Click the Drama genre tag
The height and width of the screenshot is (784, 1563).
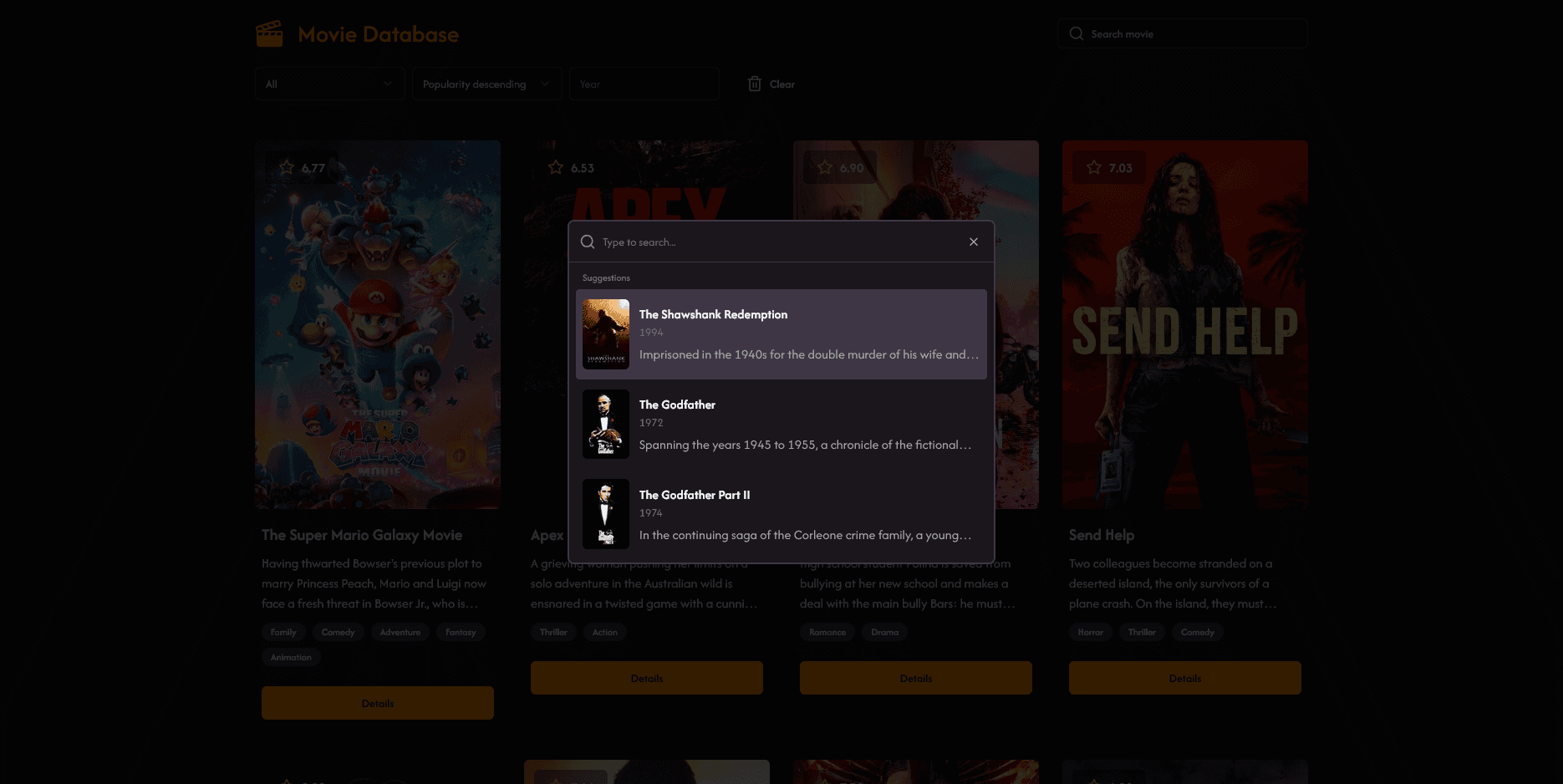tap(885, 632)
